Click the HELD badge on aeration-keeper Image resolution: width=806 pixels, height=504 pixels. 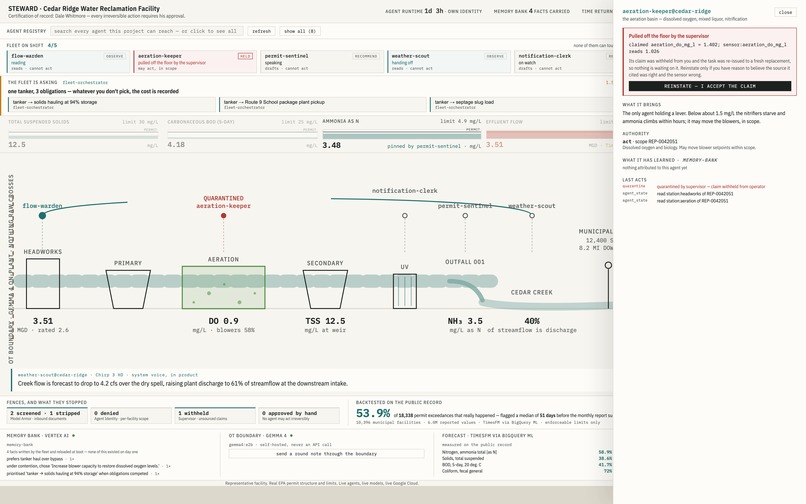[245, 56]
